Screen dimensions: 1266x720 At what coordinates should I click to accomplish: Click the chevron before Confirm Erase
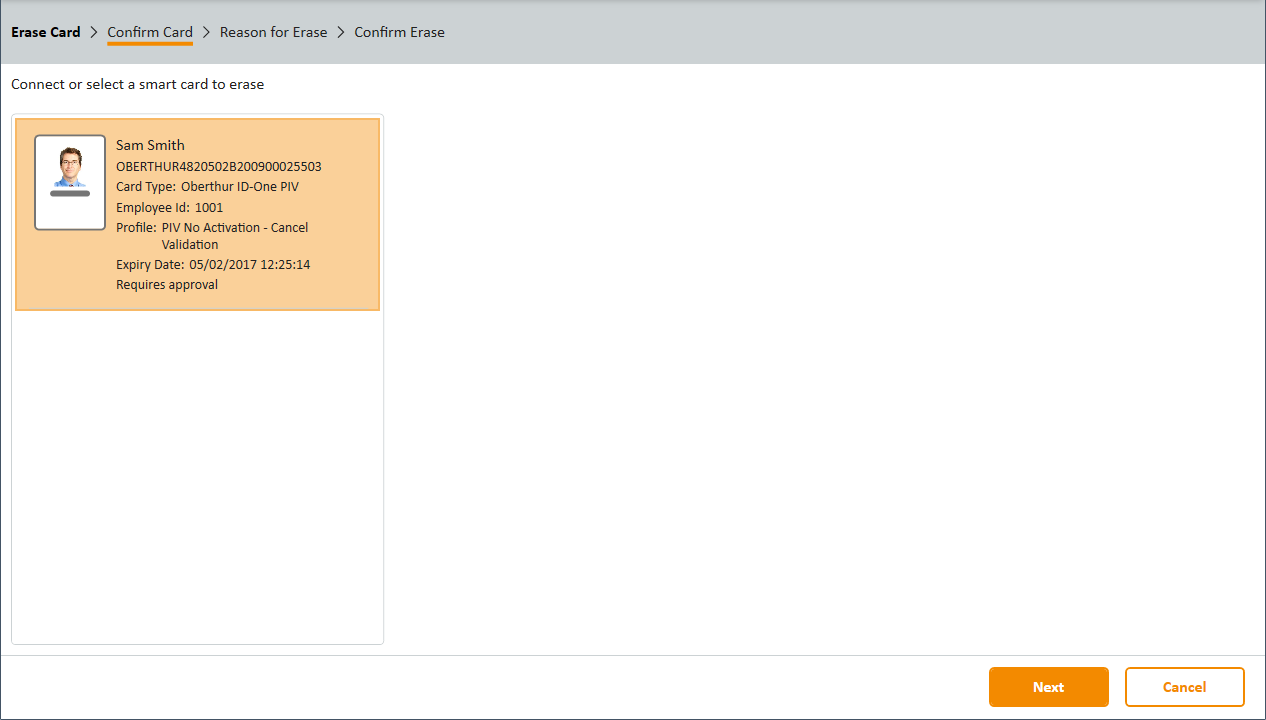pos(341,32)
